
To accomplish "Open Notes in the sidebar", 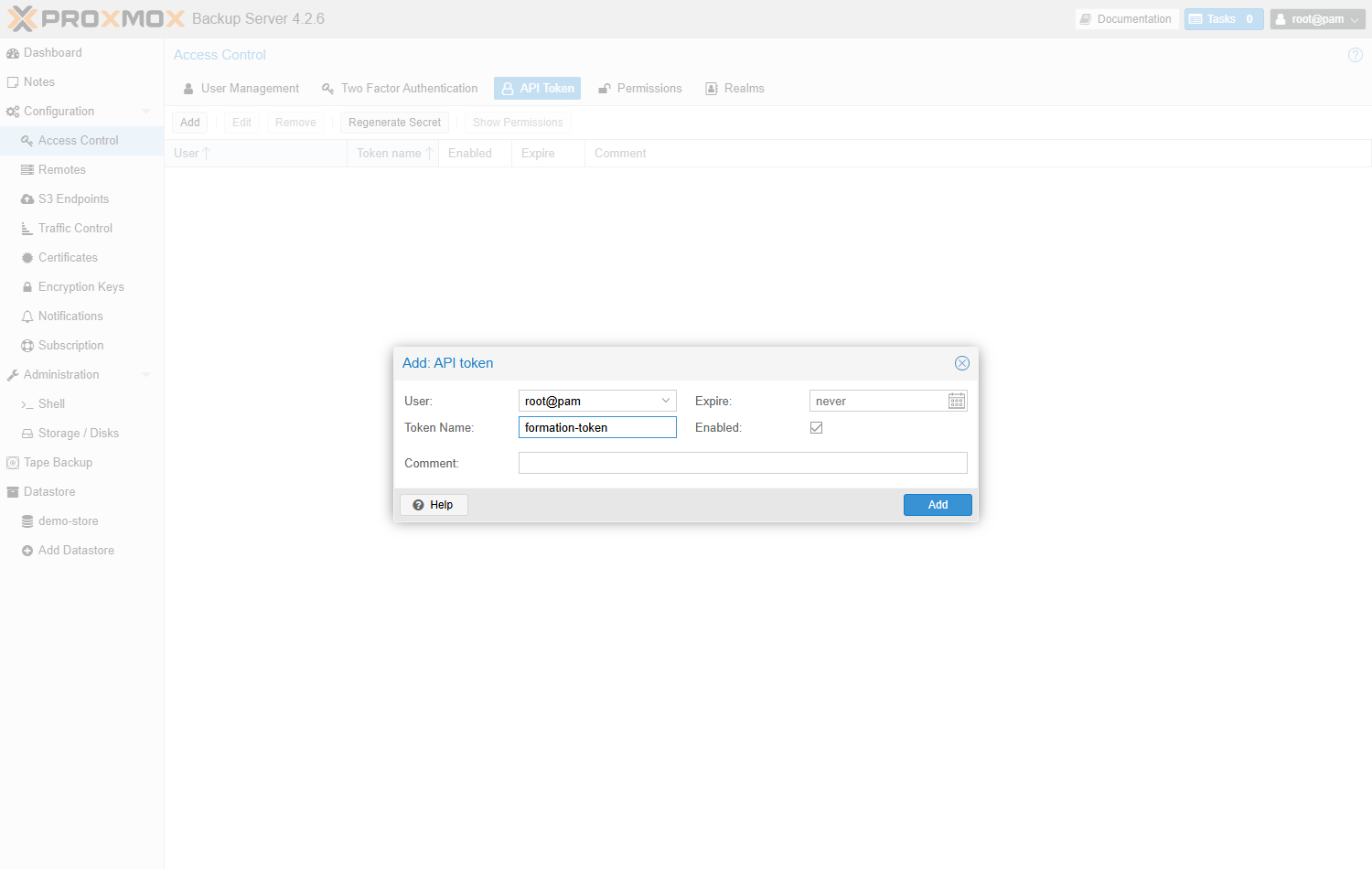I will pos(82,82).
